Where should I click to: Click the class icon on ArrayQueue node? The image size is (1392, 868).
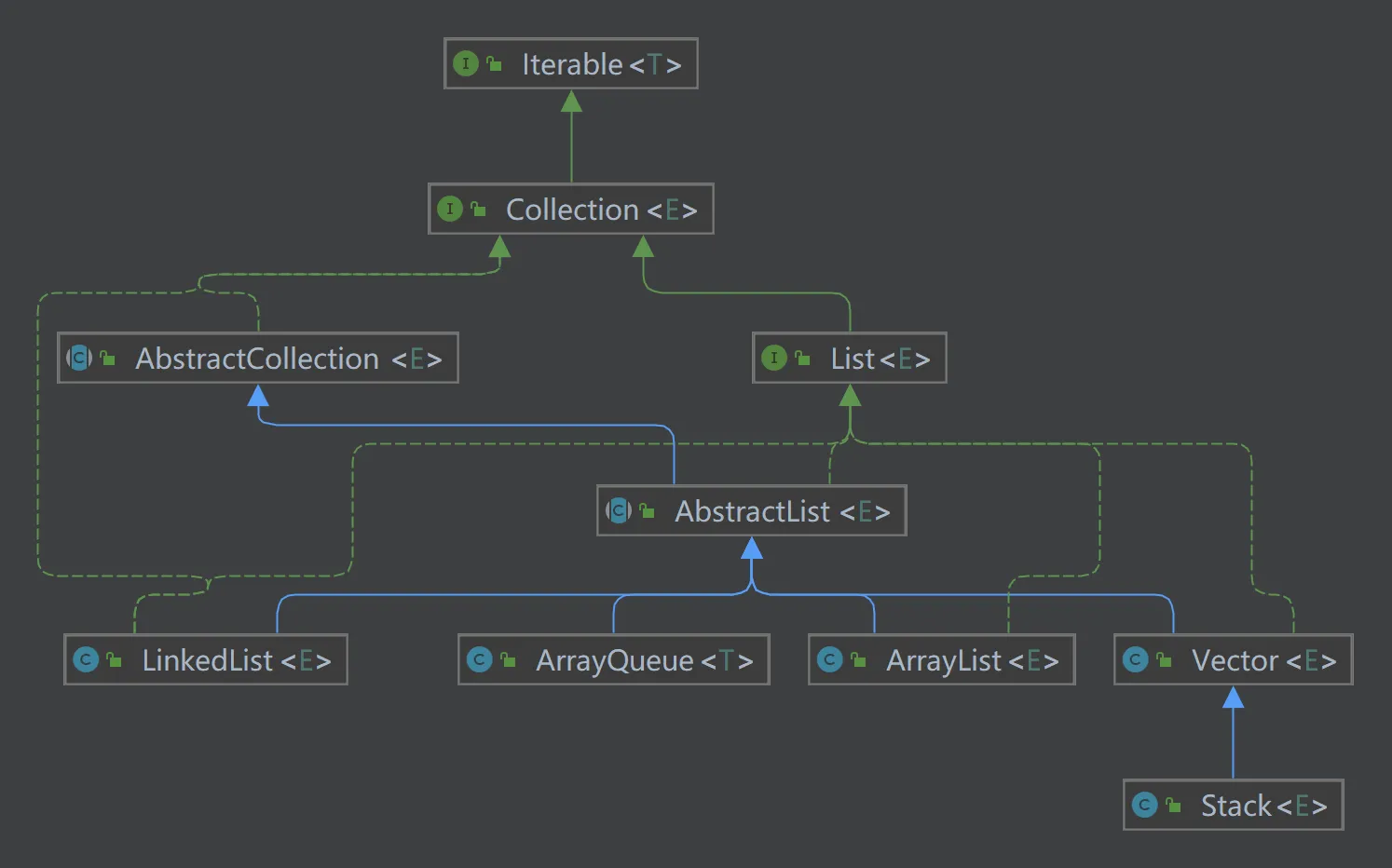click(x=480, y=659)
